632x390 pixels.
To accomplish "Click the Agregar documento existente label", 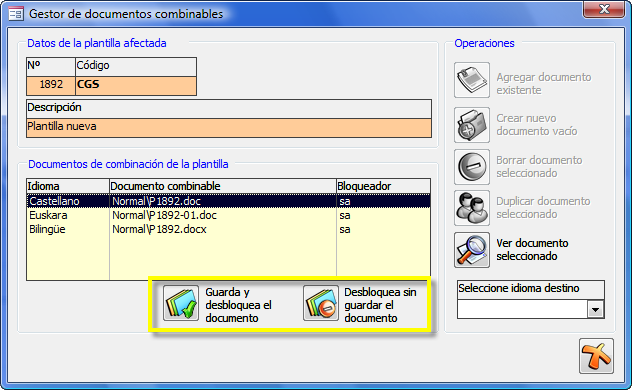I will coord(544,83).
